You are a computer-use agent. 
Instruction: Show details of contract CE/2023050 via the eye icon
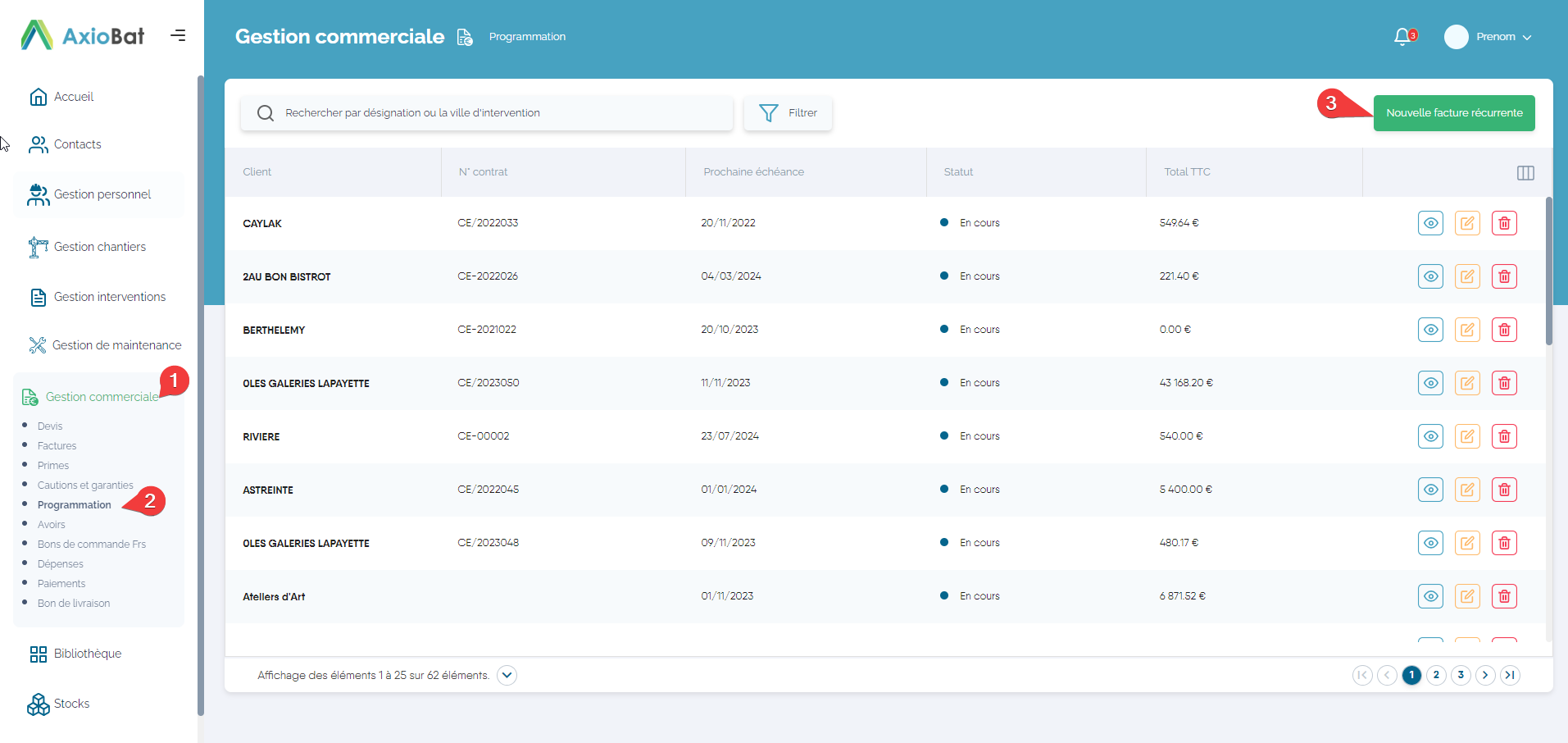pos(1430,383)
